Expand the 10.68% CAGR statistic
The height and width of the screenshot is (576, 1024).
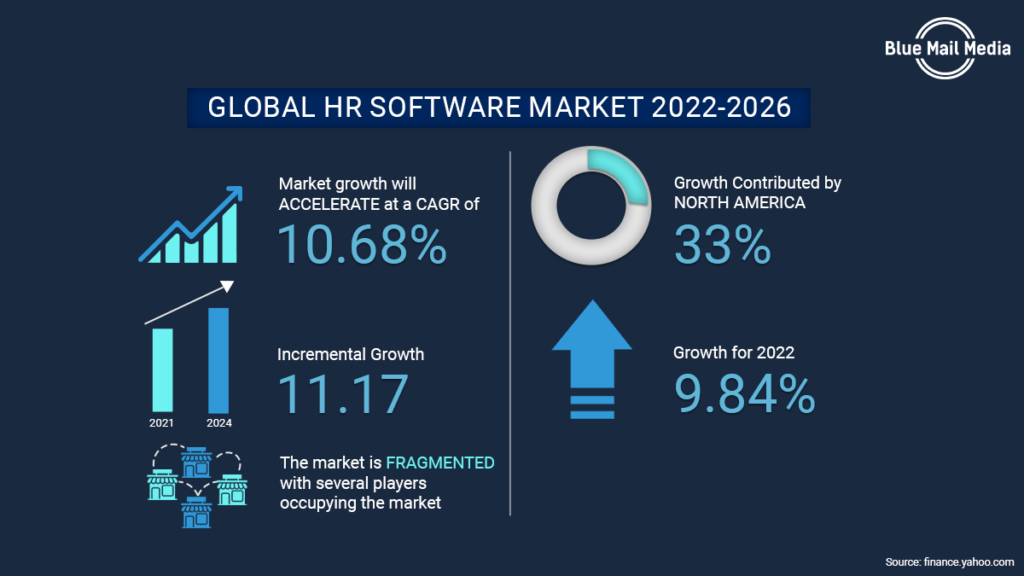363,244
